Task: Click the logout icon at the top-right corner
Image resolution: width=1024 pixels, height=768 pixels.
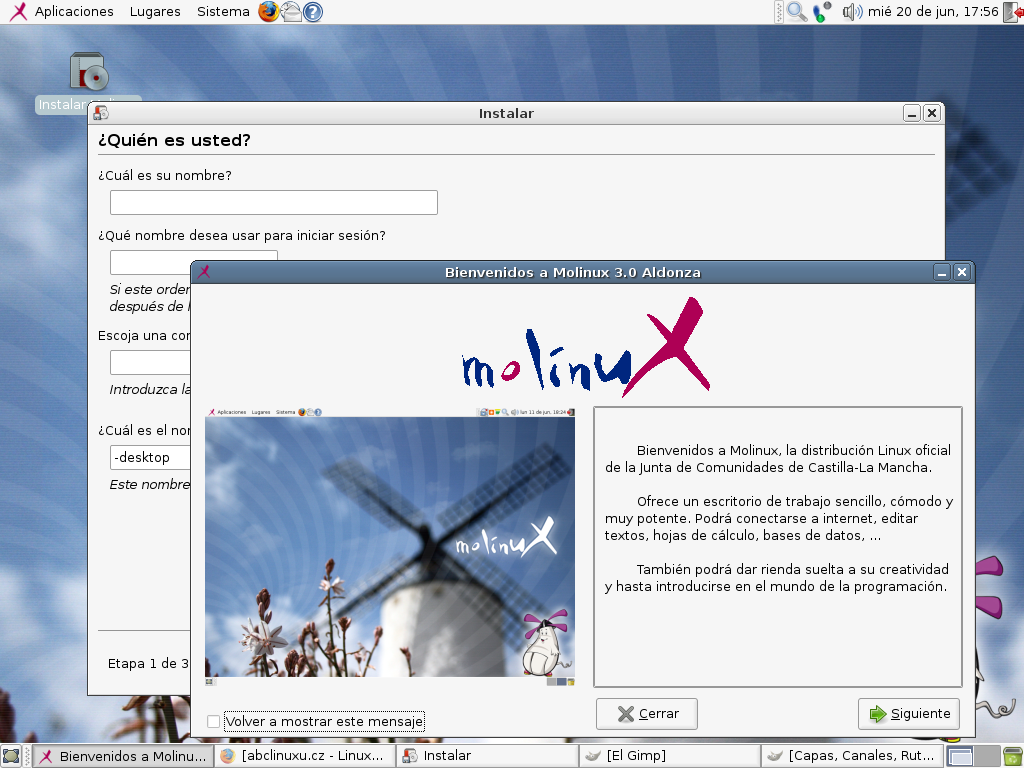Action: [x=1013, y=12]
